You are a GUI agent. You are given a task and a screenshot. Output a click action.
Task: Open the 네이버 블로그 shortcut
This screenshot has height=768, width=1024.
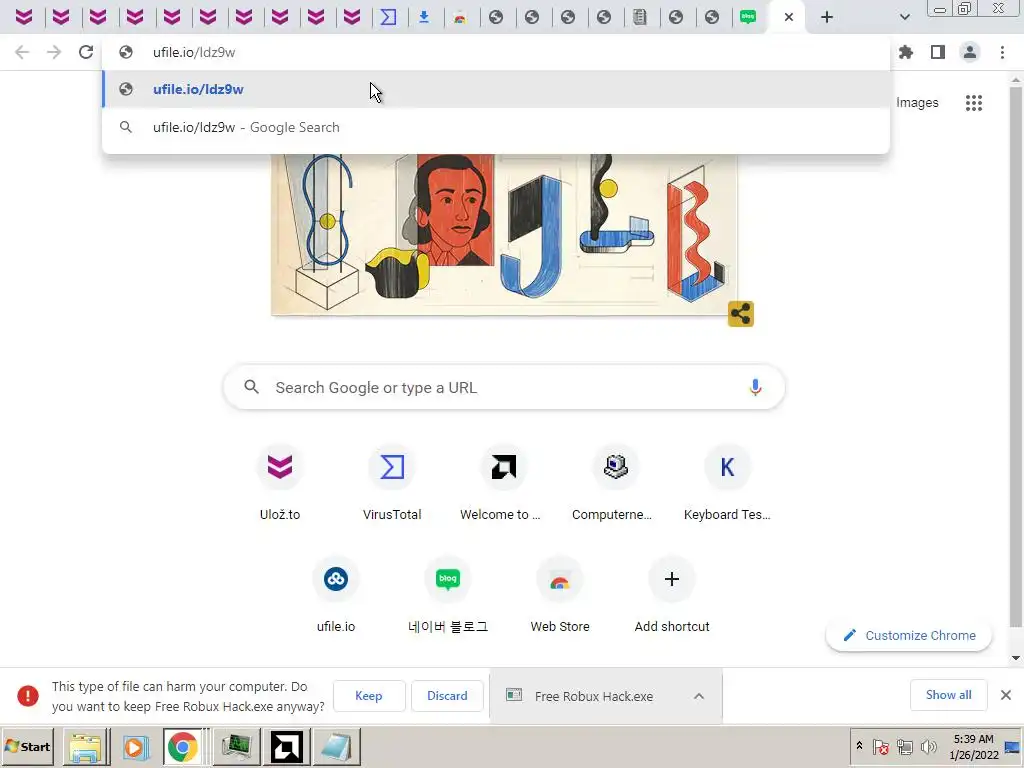point(447,596)
